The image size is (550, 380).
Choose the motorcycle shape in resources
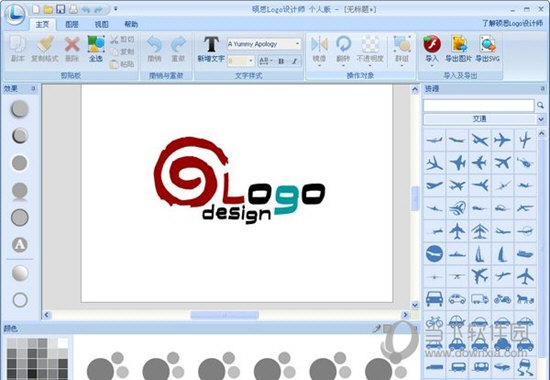[502, 299]
